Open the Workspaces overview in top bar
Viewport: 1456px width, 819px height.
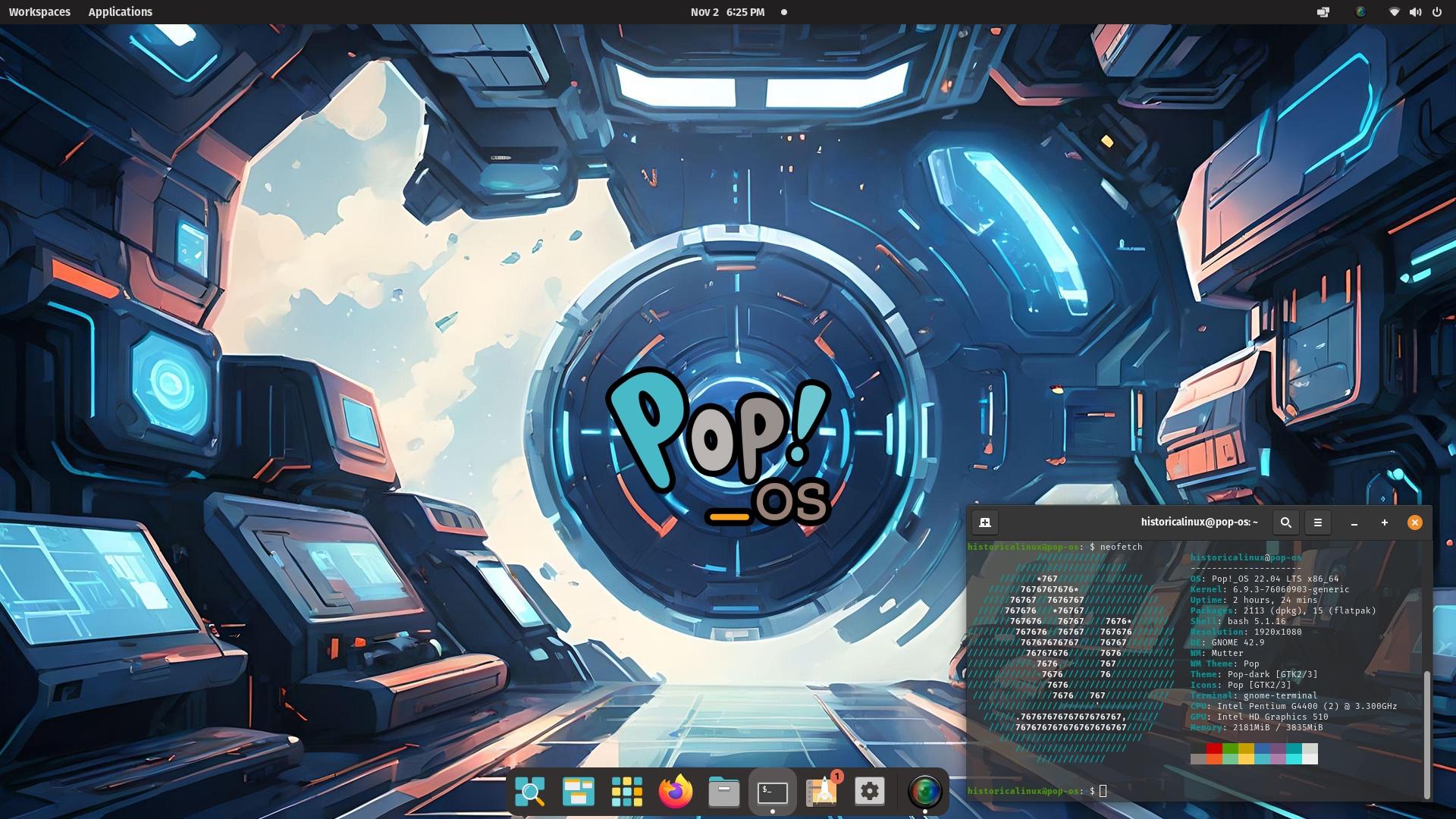click(x=39, y=12)
